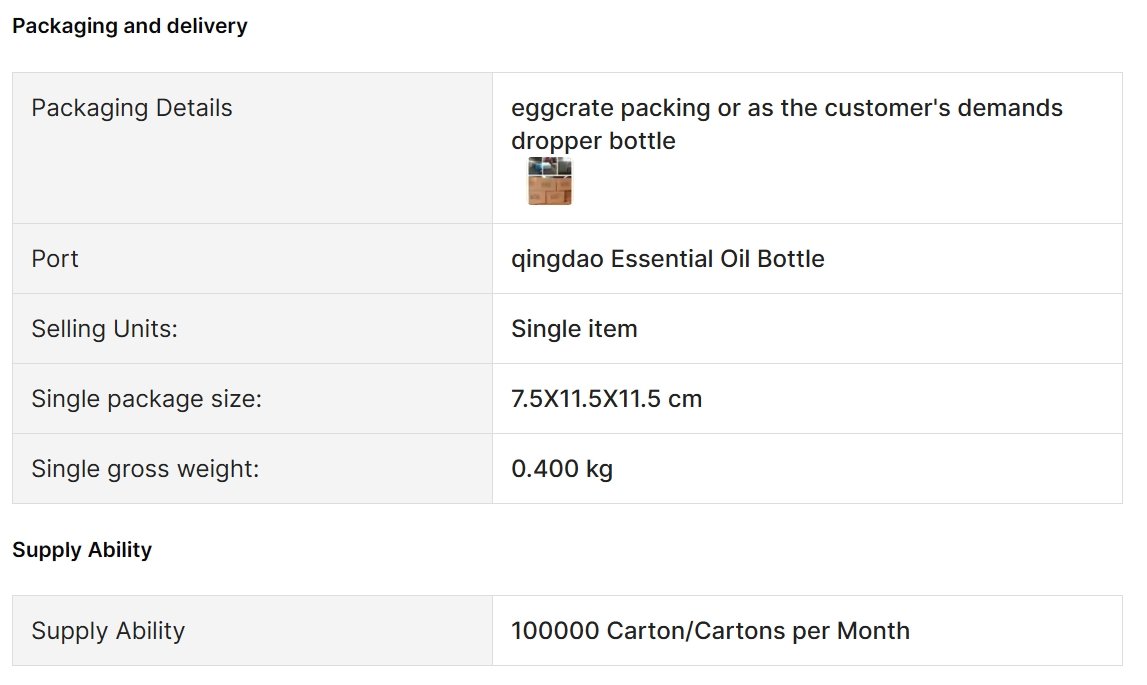
Task: Click the dropper bottle text line
Action: [x=593, y=141]
